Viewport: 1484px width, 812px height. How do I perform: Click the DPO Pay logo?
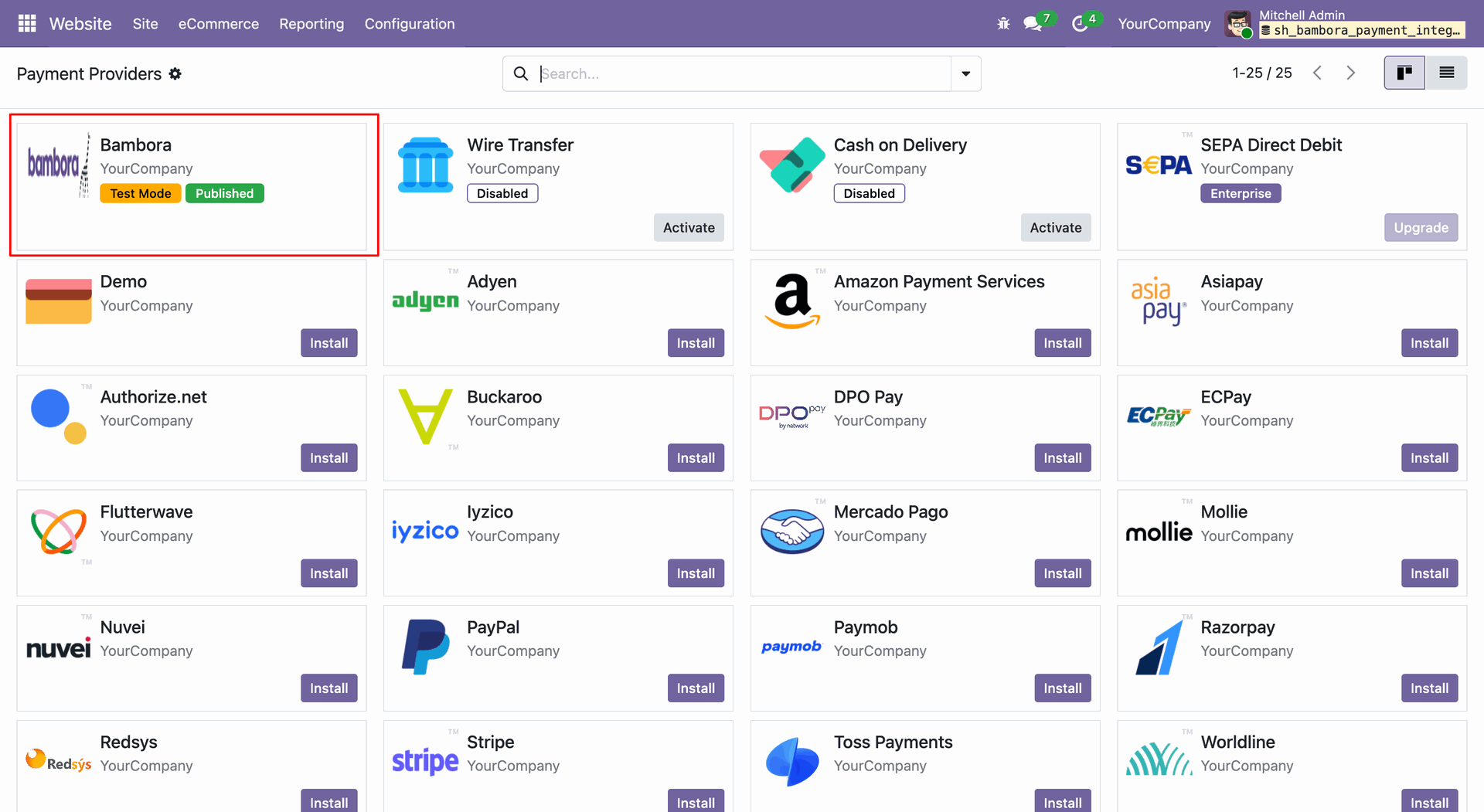point(792,416)
